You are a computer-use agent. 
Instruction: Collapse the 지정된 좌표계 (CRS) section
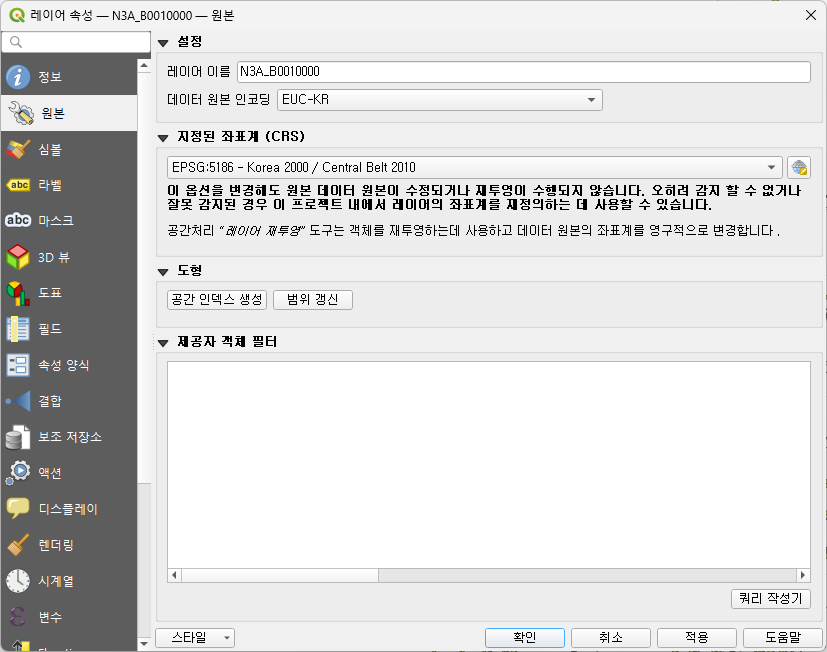click(163, 138)
